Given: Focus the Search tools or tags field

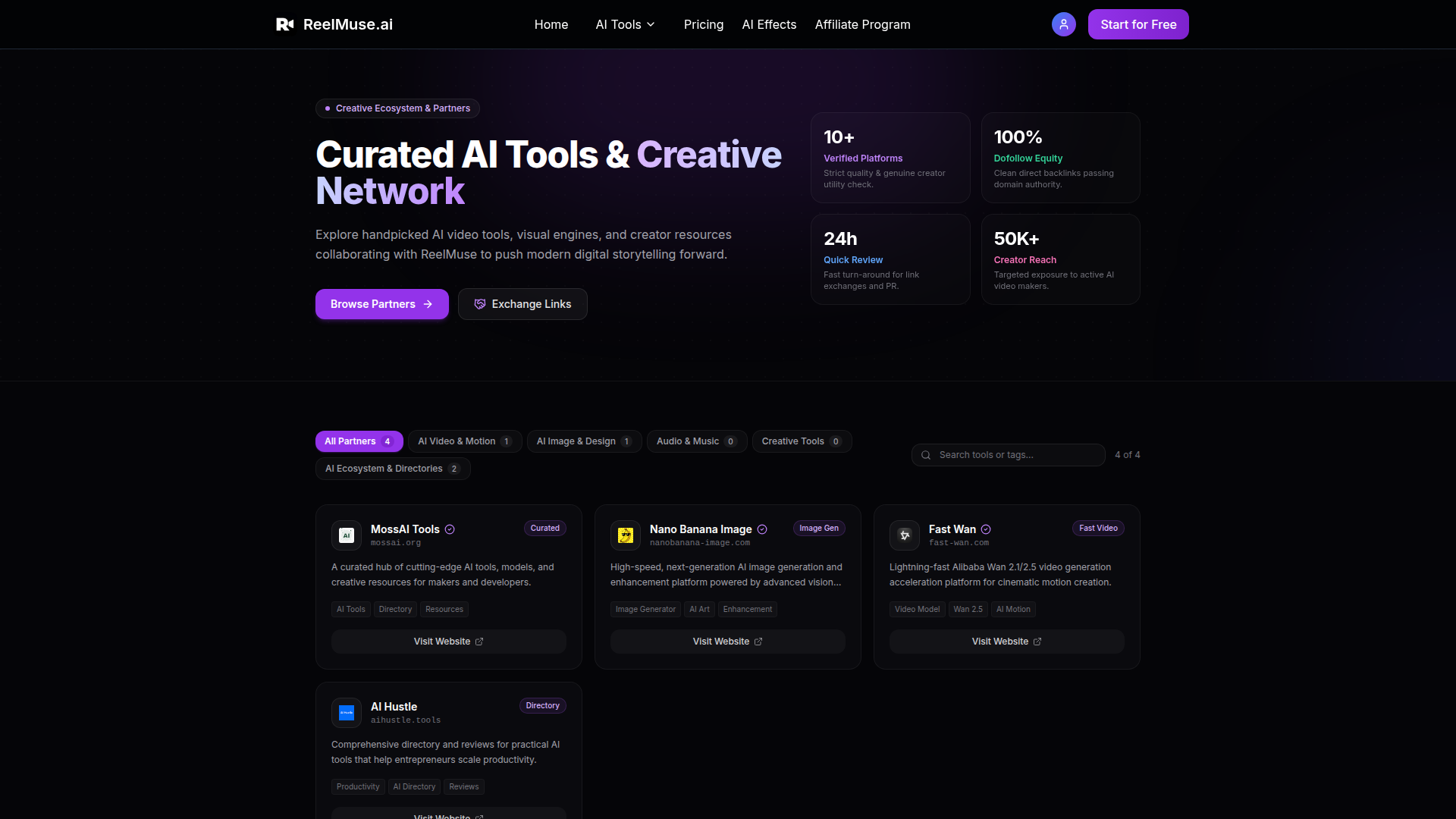Looking at the screenshot, I should click(1009, 455).
